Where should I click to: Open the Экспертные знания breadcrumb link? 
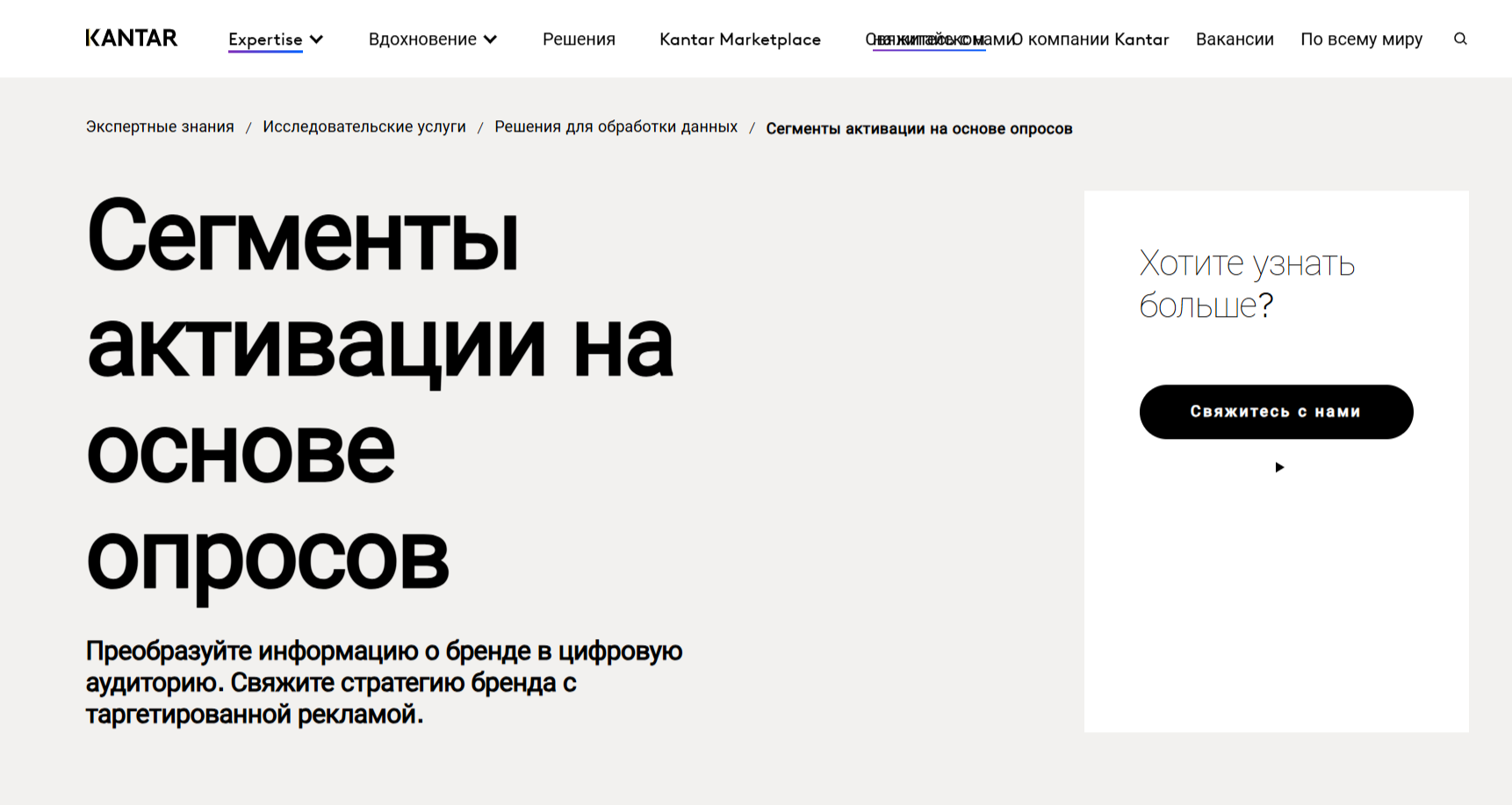click(160, 127)
